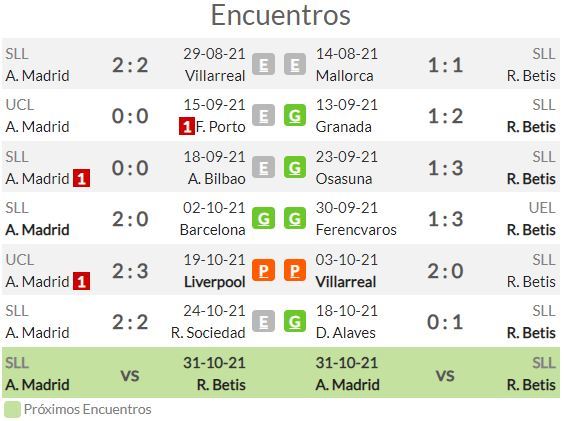564x421 pixels.
Task: Open the 2:3 score against Liverpool
Action: point(130,271)
